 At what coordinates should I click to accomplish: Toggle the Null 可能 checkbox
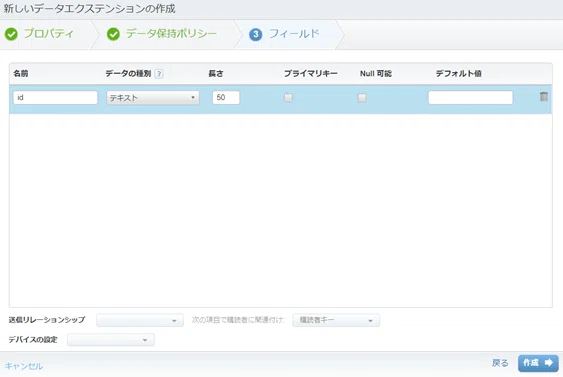coord(362,98)
